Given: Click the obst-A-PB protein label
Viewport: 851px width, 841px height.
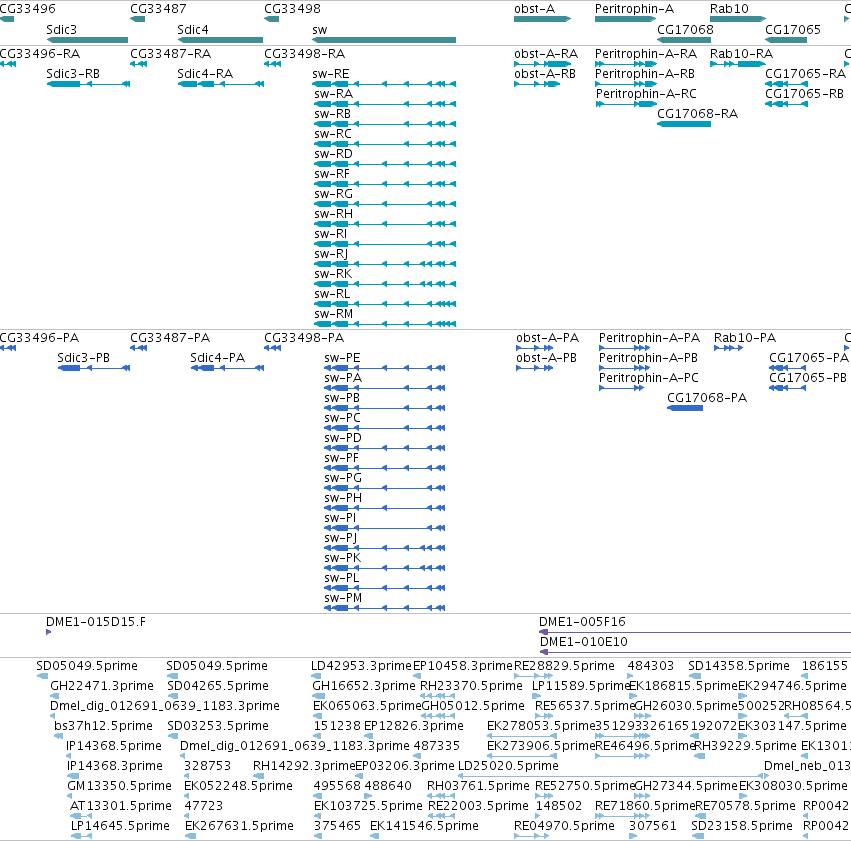Looking at the screenshot, I should point(547,358).
